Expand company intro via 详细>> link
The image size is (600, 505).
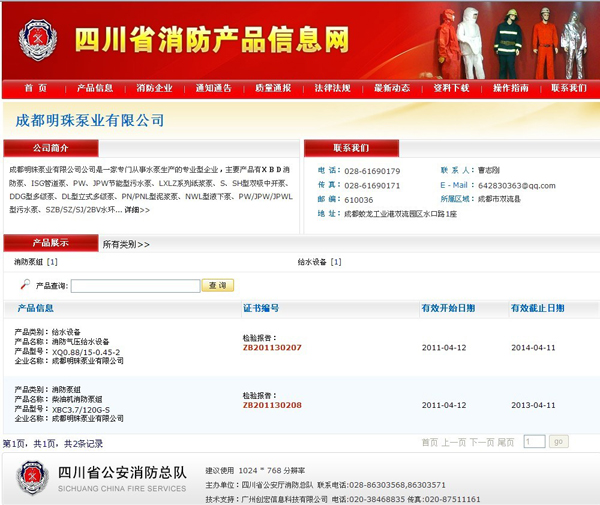[x=137, y=210]
